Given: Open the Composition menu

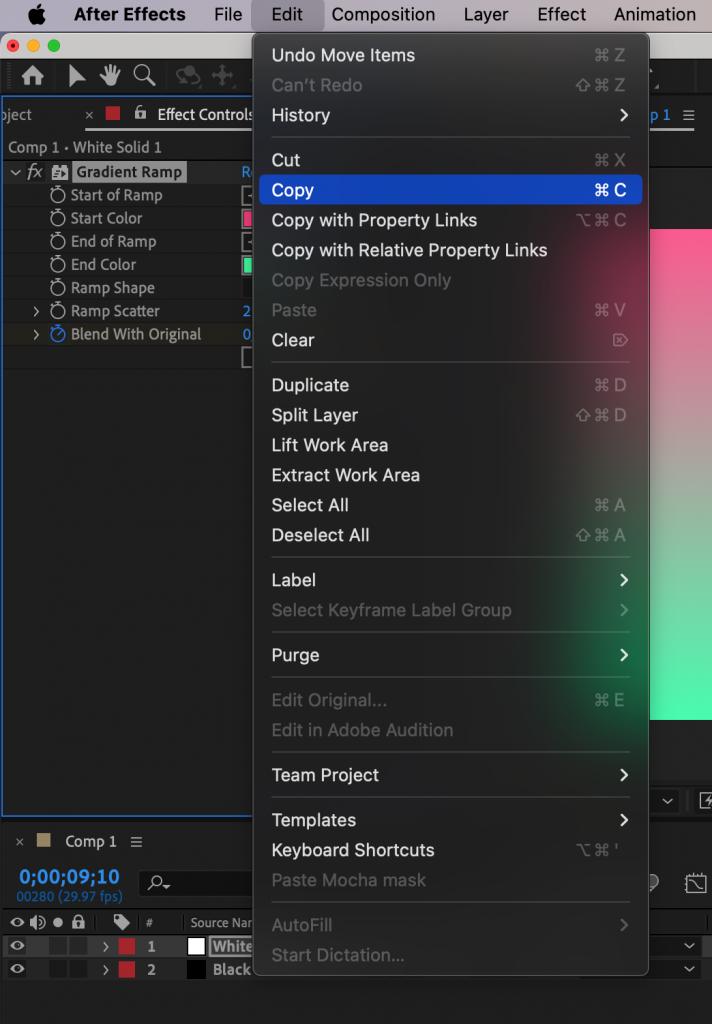Looking at the screenshot, I should (383, 14).
